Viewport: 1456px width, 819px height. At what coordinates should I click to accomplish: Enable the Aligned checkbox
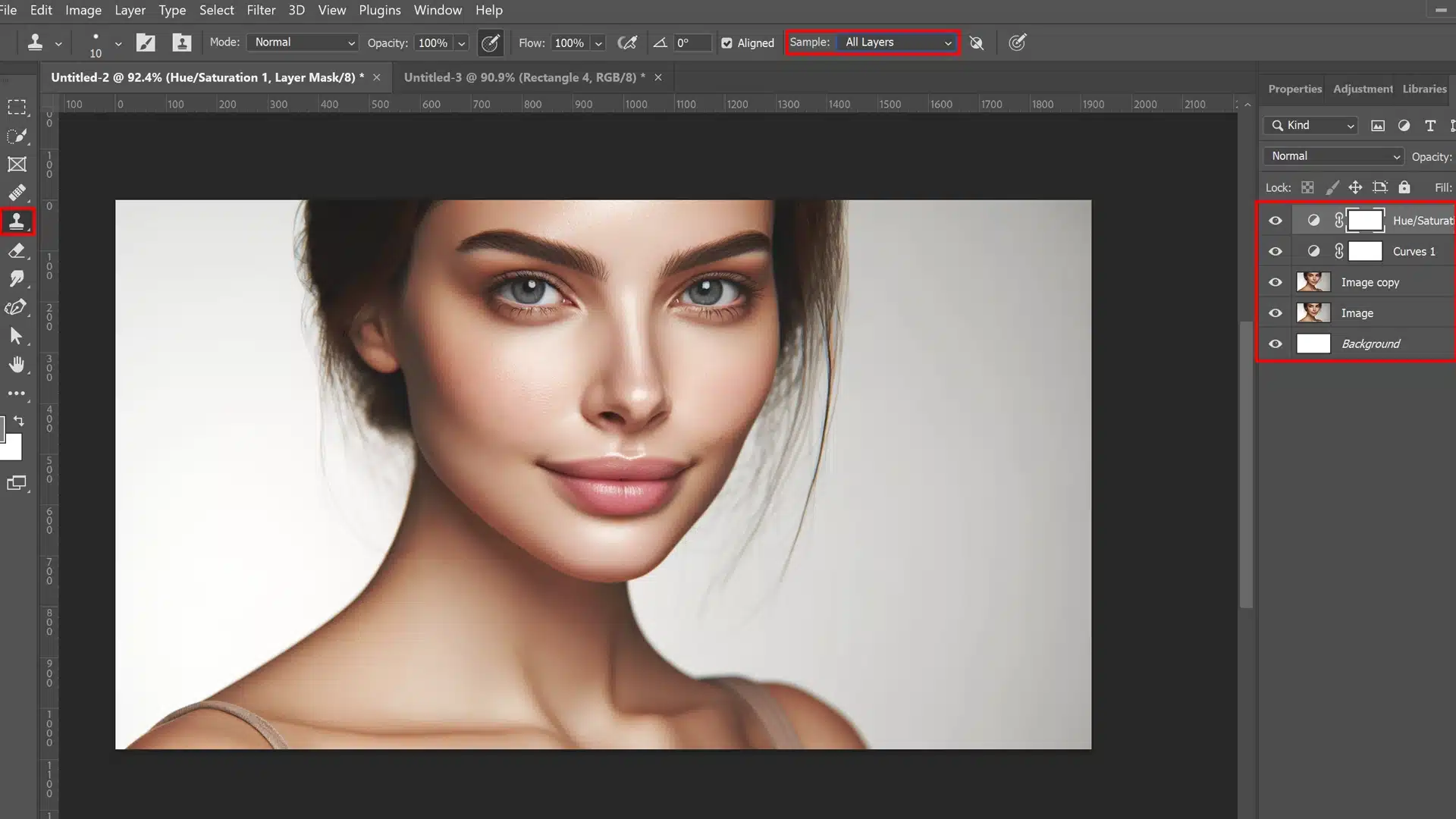pyautogui.click(x=727, y=42)
